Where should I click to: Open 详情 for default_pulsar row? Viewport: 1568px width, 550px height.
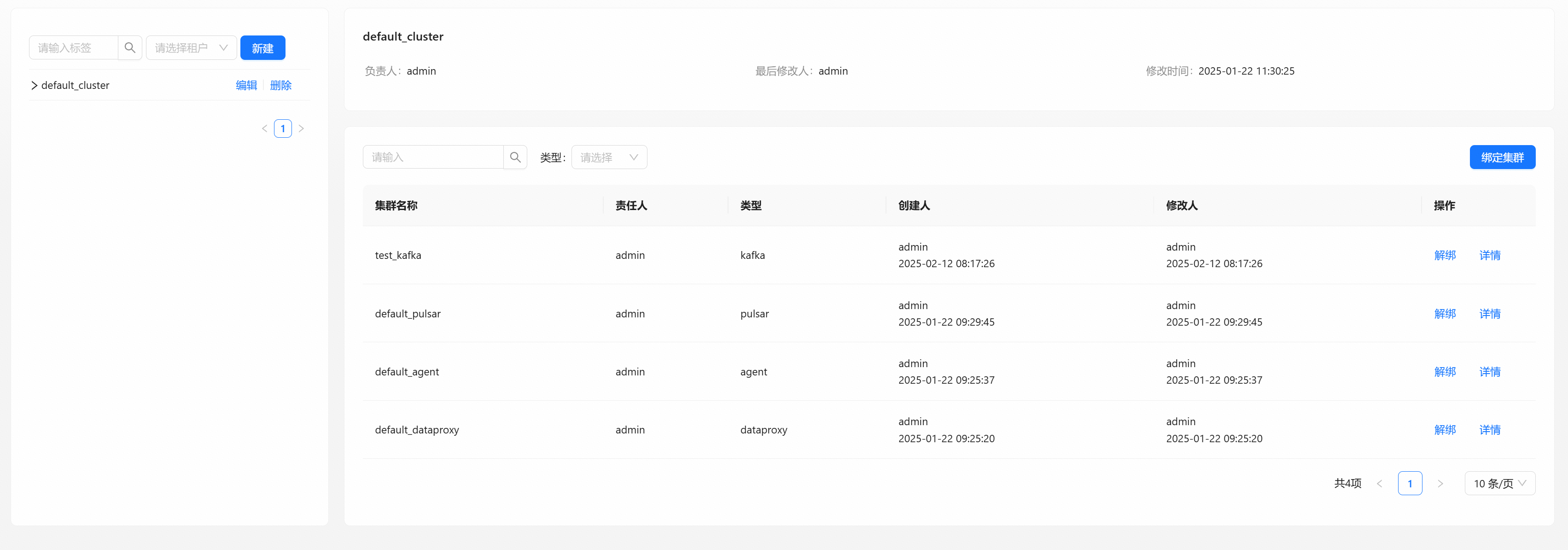[1489, 314]
